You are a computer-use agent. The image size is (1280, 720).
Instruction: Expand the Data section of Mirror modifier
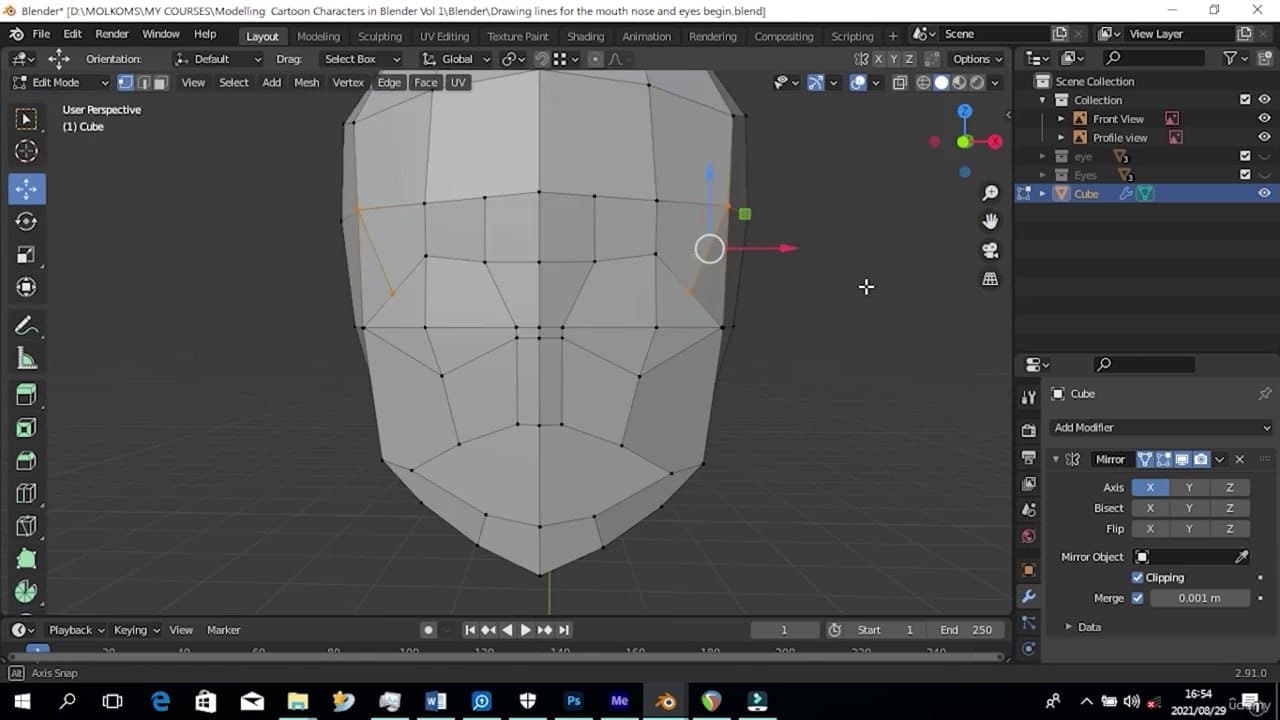point(1082,627)
